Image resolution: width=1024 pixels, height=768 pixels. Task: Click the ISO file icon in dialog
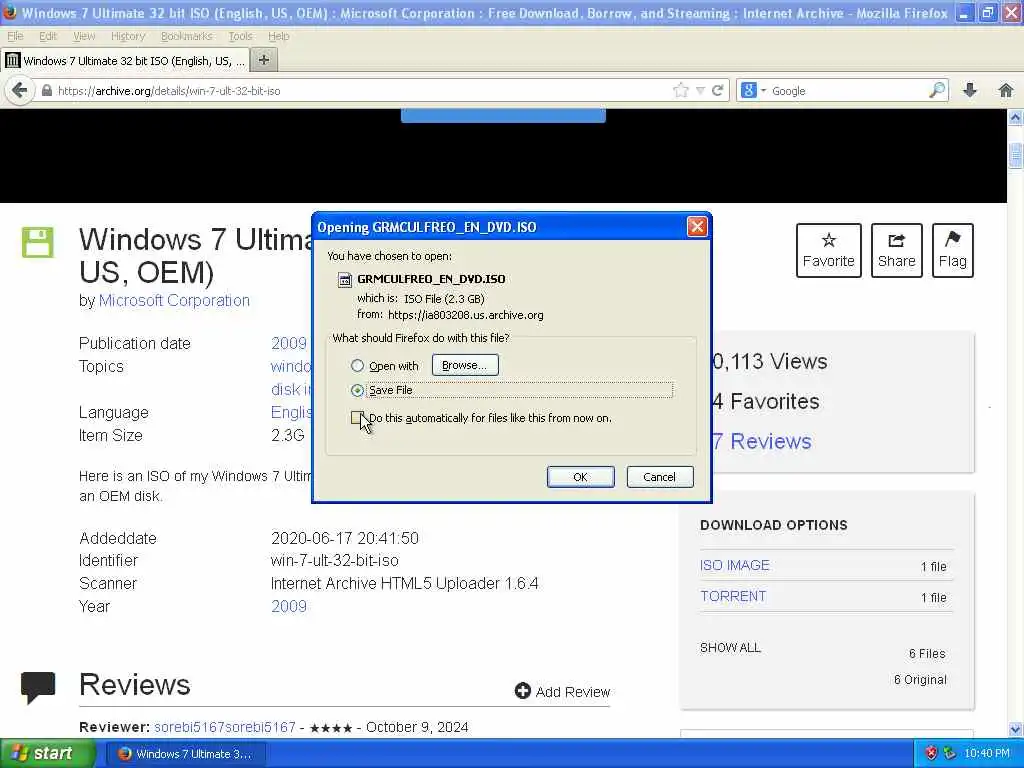point(344,280)
